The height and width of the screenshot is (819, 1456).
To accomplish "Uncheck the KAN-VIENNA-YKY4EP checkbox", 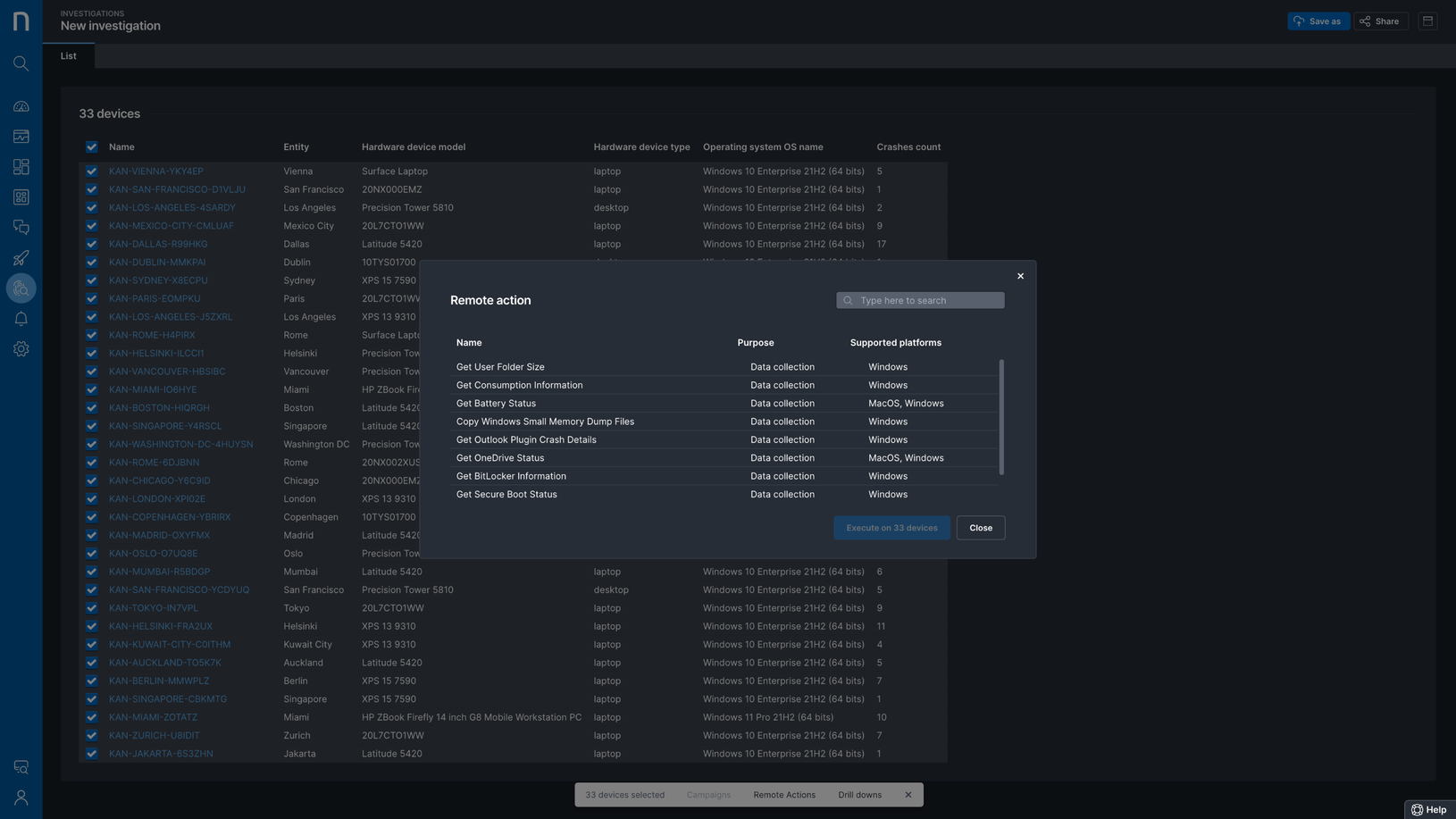I will point(92,171).
